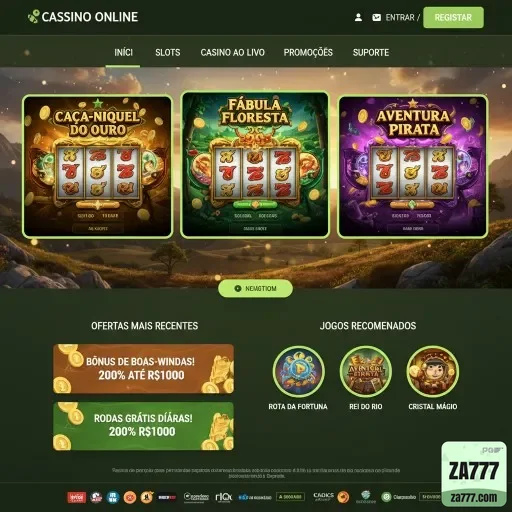512x512 pixels.
Task: Select the INÍCI navigation tab
Action: (123, 52)
